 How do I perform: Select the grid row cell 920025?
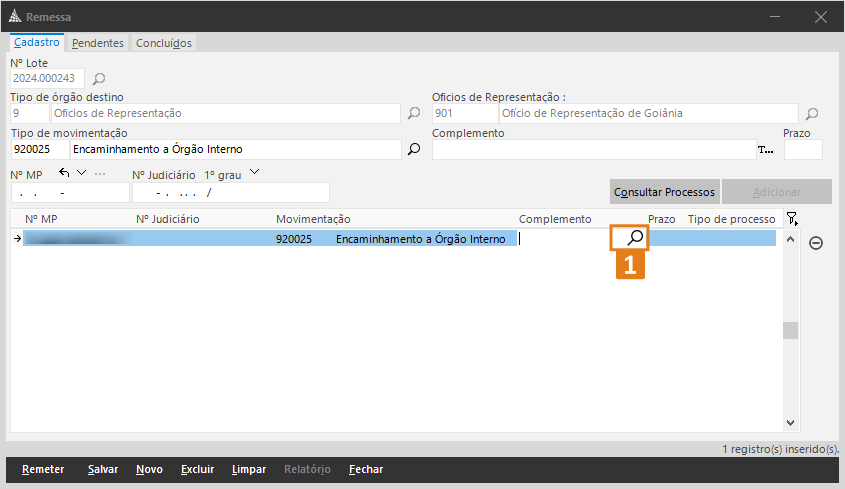click(x=294, y=239)
